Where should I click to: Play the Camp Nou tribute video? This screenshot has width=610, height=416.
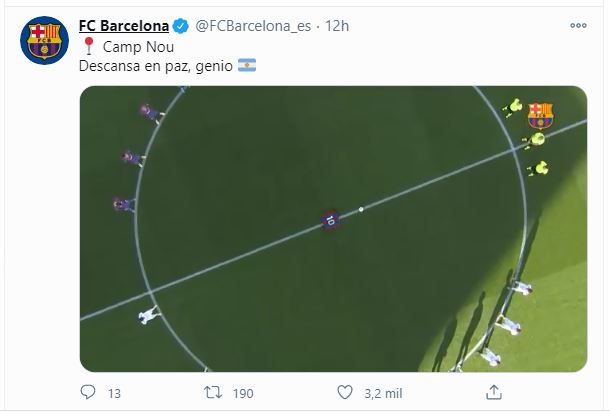tap(333, 229)
